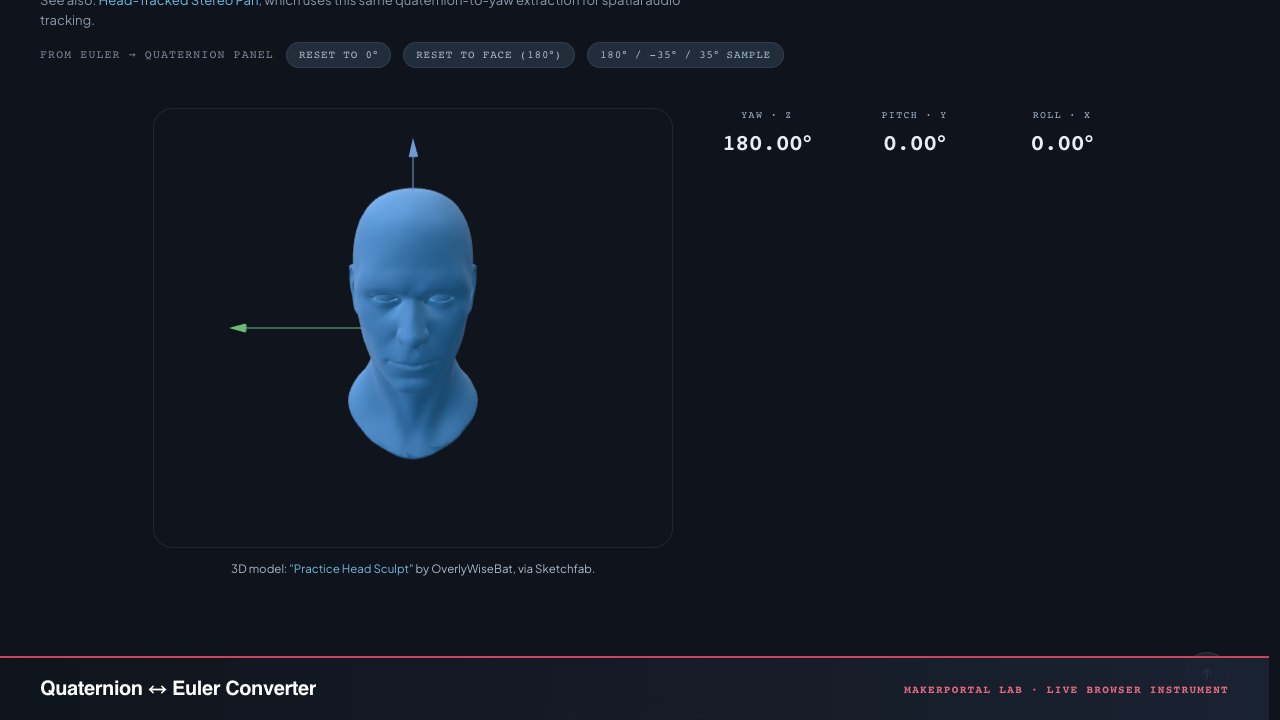Select the pitch value 0.00°
The height and width of the screenshot is (720, 1280).
pyautogui.click(x=914, y=143)
